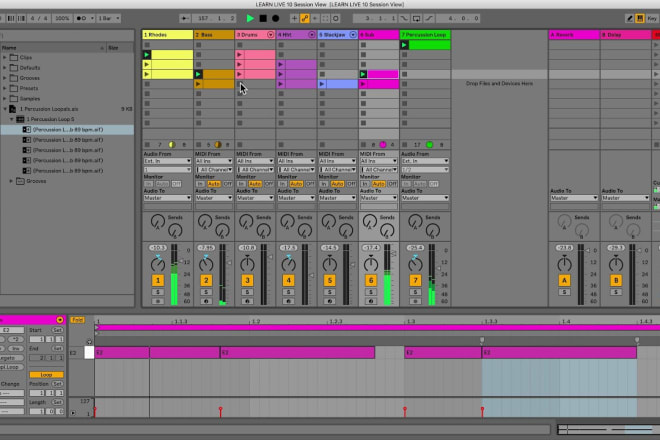Start playback with the green Play button

pos(250,19)
